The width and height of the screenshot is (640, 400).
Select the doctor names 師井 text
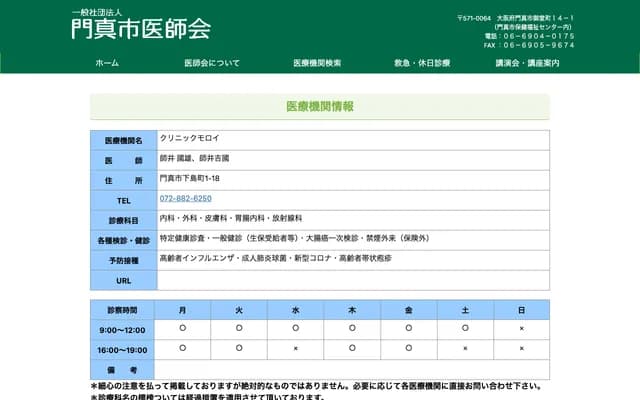click(194, 158)
